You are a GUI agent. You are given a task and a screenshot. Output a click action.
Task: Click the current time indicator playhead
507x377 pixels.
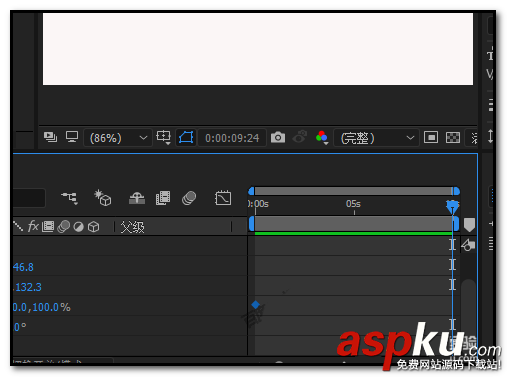[x=452, y=207]
